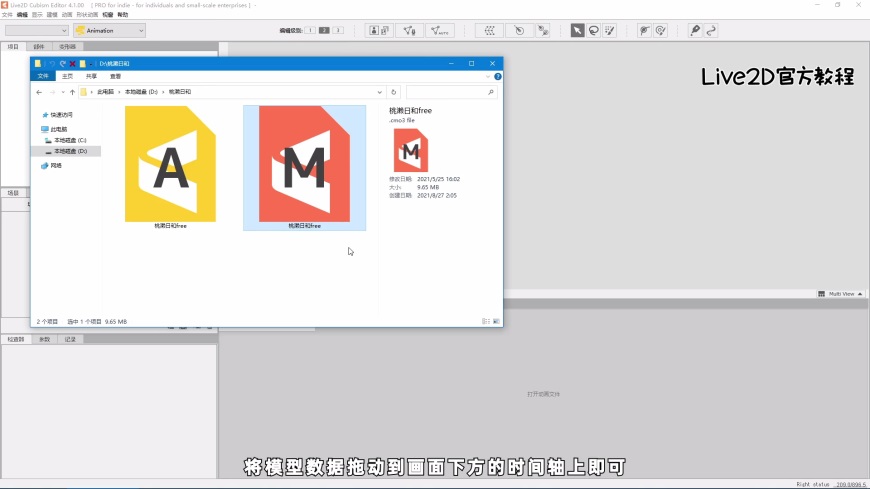Open the empty dropdown left of Animation
This screenshot has width=870, height=489.
point(37,31)
